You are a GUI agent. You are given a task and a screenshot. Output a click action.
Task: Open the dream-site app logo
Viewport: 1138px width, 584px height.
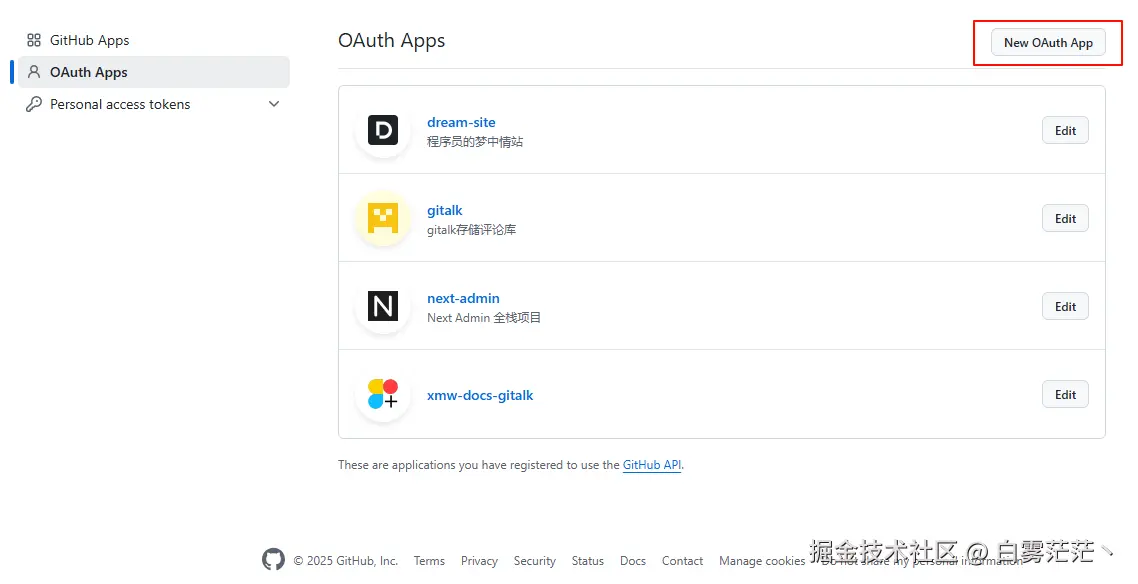point(382,131)
